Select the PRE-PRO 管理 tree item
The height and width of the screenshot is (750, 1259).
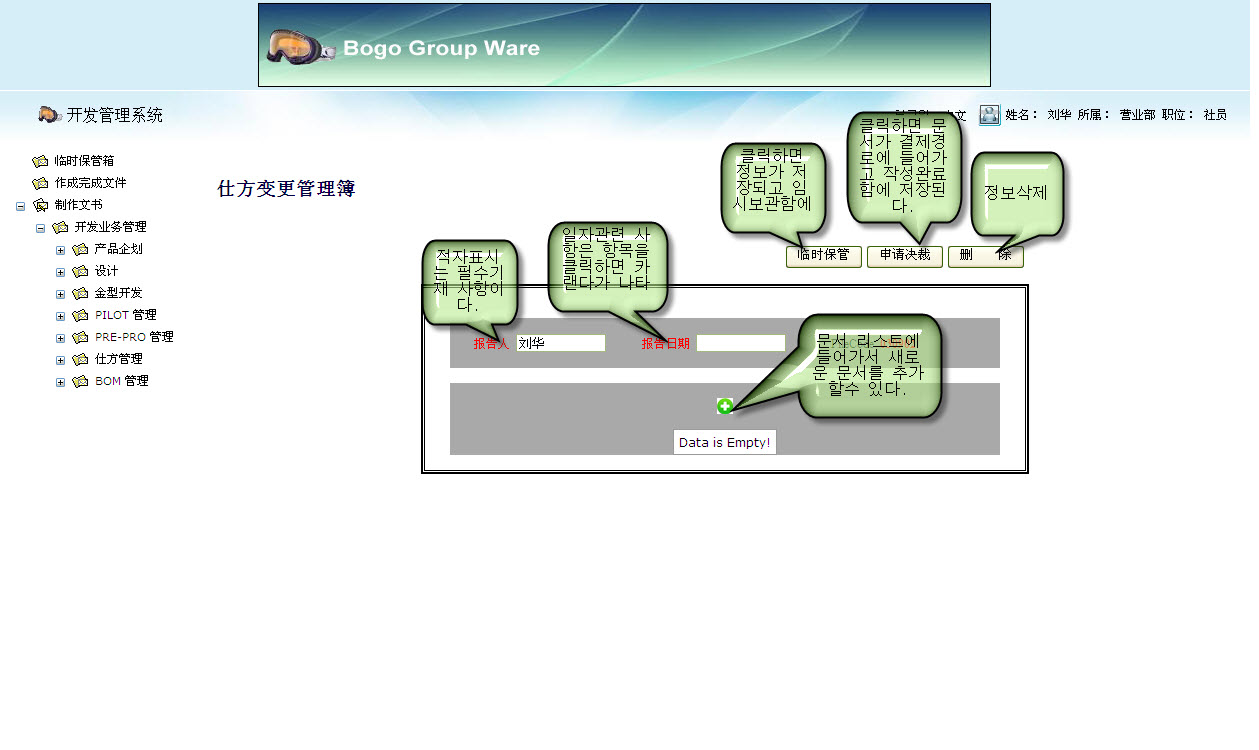coord(134,337)
